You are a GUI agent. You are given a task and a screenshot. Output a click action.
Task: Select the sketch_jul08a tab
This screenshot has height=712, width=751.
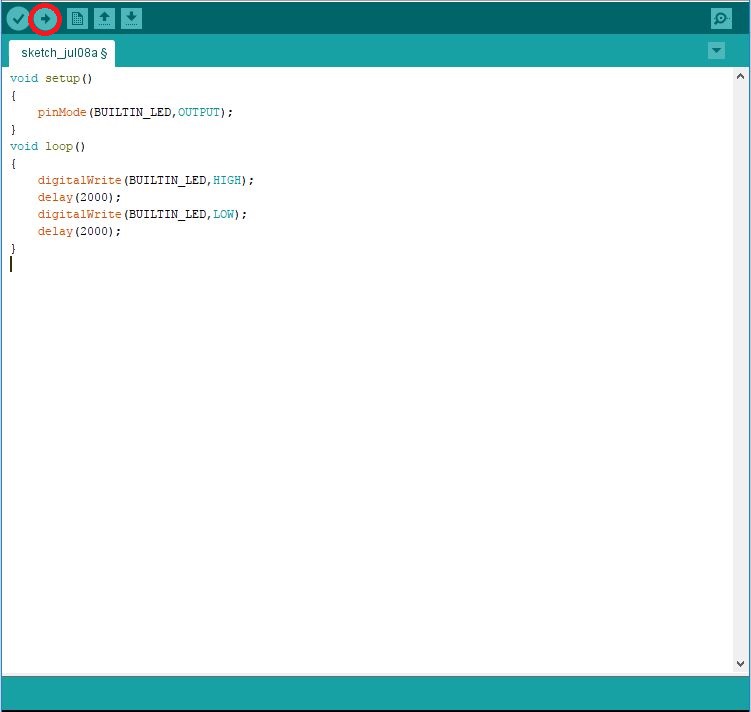point(62,52)
